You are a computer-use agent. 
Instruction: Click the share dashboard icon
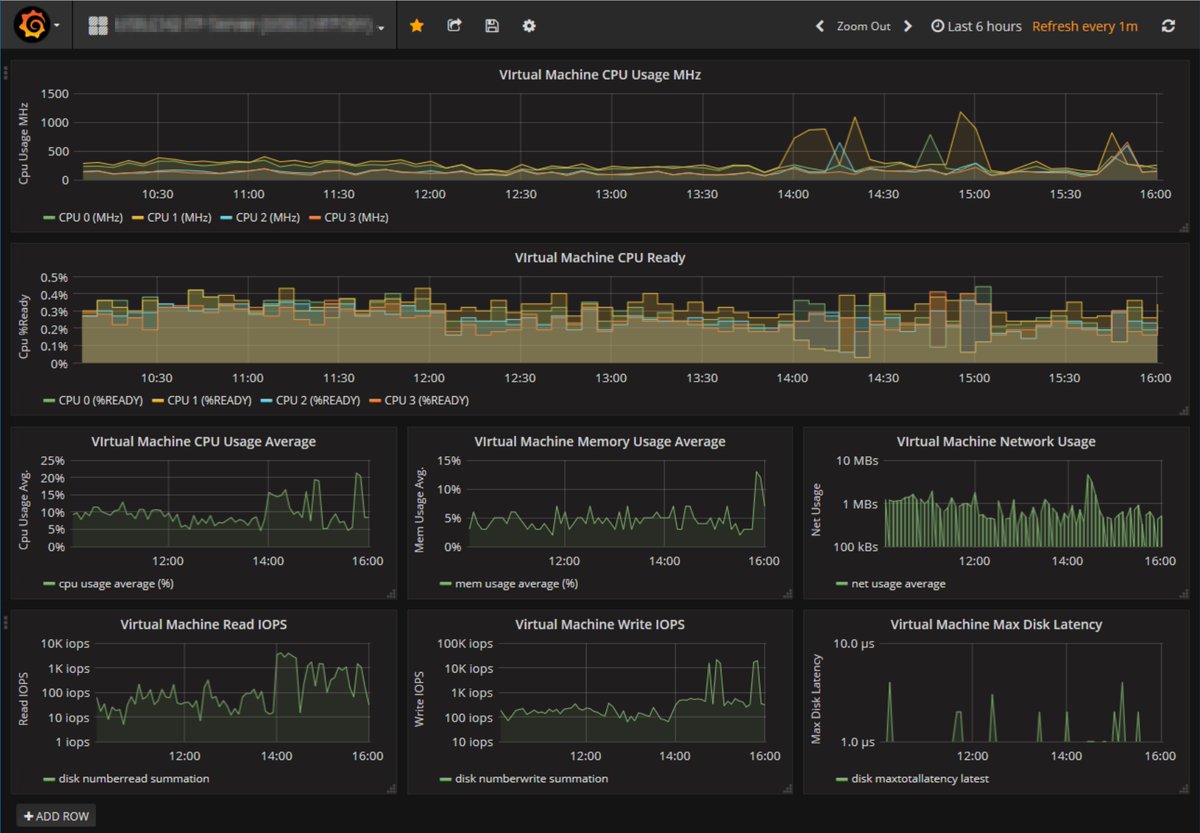(x=454, y=25)
